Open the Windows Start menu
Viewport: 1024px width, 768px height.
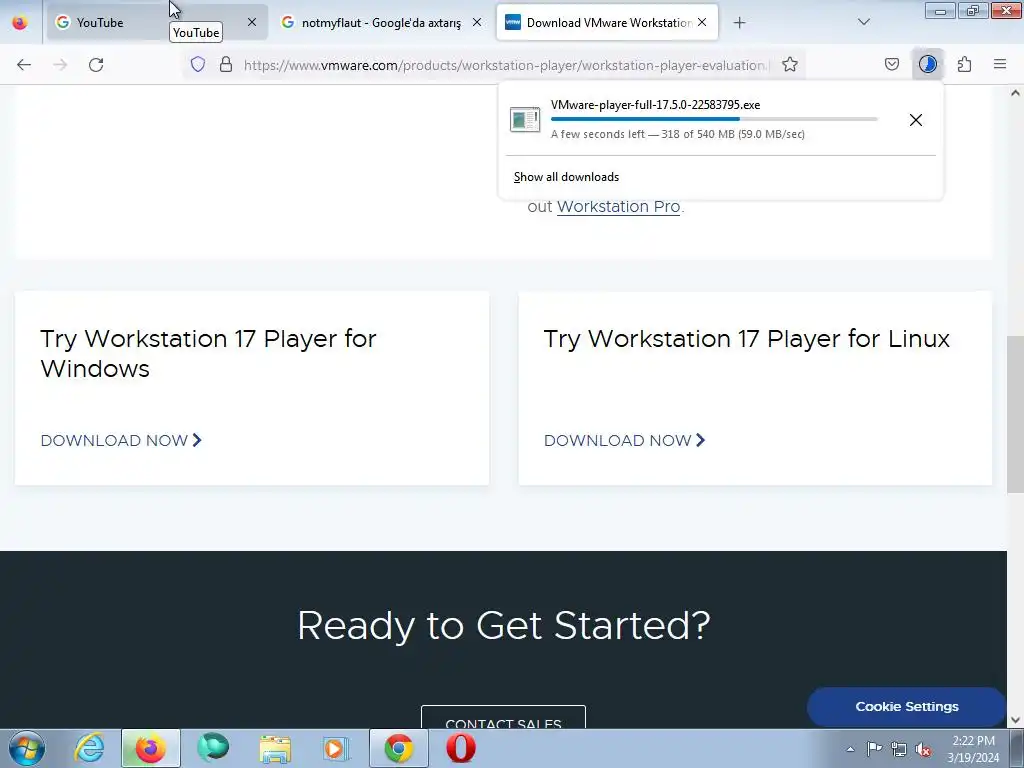point(27,748)
